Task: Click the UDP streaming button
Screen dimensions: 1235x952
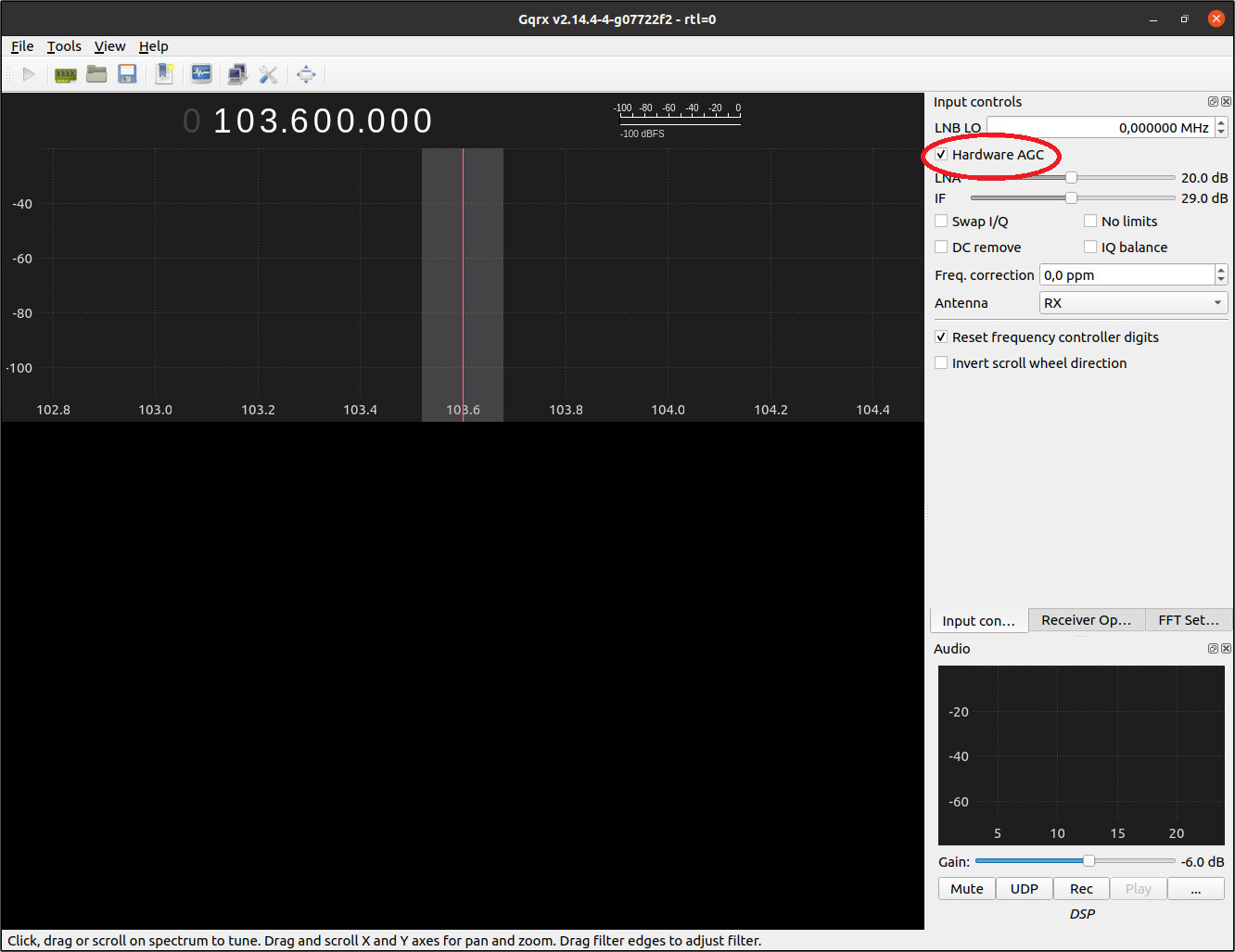Action: pyautogui.click(x=1025, y=889)
